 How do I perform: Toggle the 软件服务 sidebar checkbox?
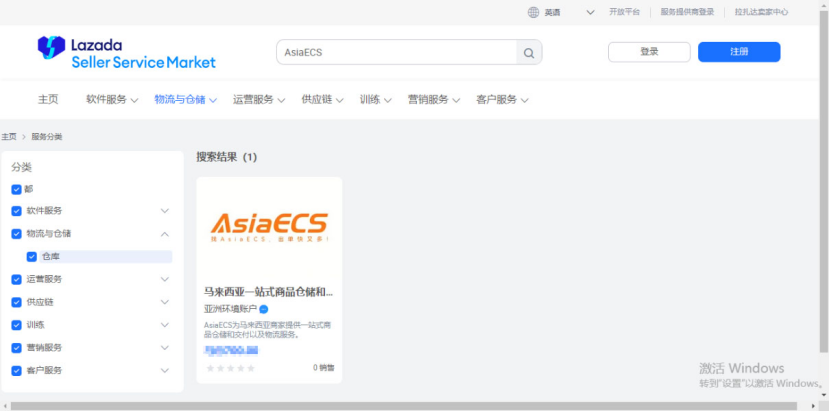(x=16, y=211)
